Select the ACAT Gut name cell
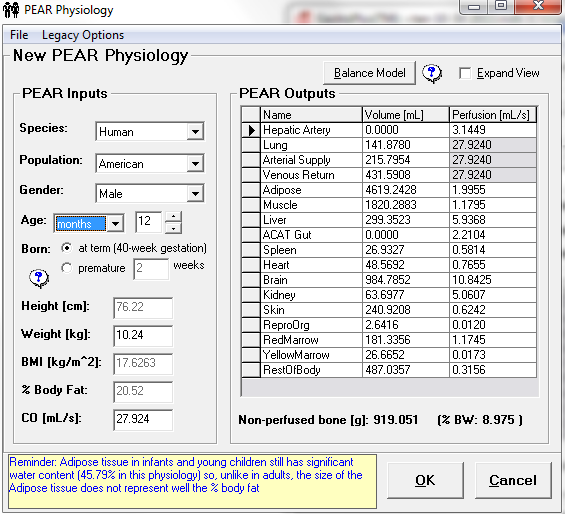This screenshot has width=565, height=514. 311,235
